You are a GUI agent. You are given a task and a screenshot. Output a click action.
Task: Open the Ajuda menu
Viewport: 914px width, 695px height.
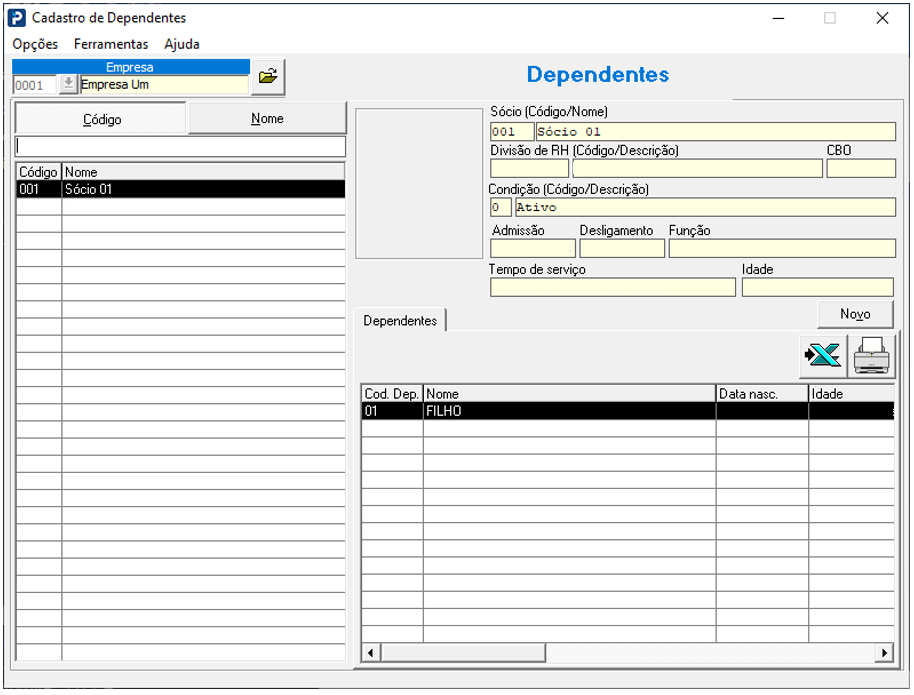(182, 44)
